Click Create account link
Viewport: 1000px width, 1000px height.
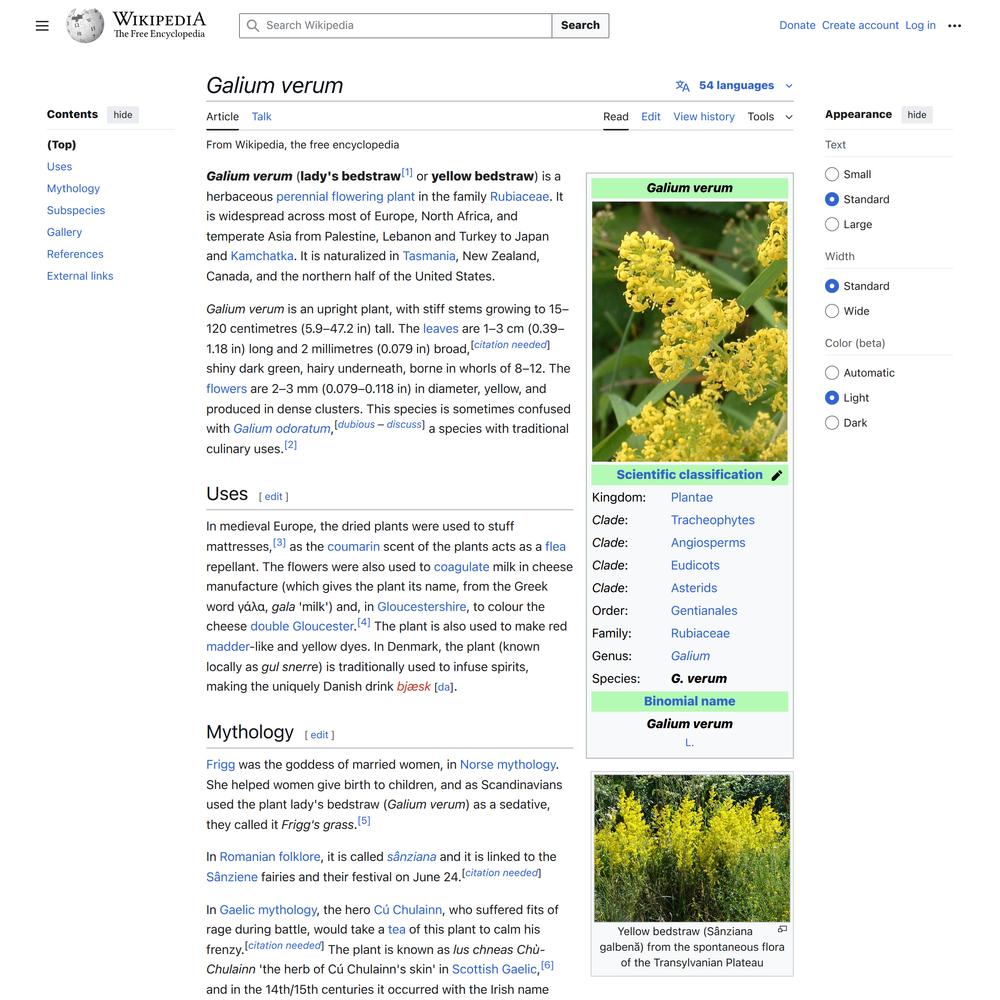pyautogui.click(x=860, y=26)
